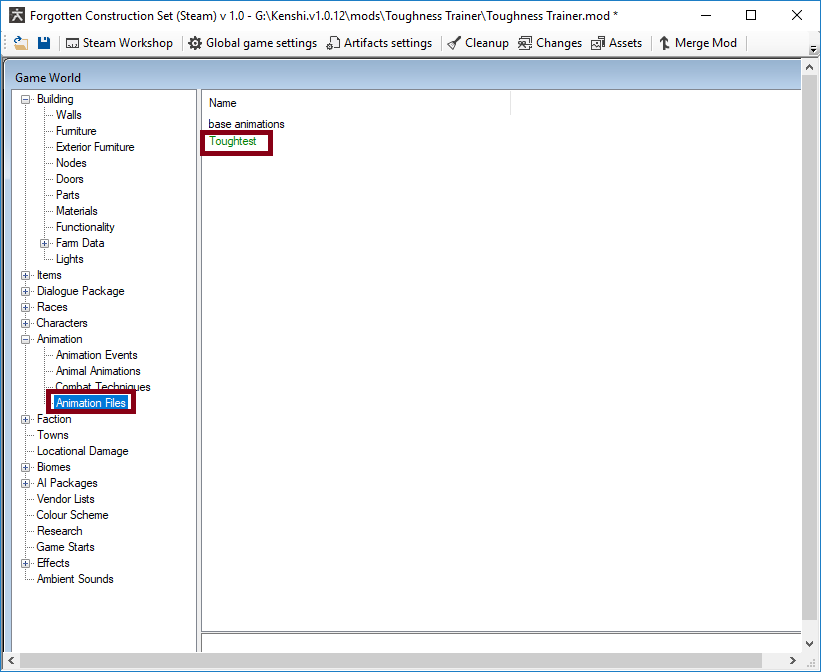This screenshot has height=672, width=821.
Task: Select Ambient Sounds tree item
Action: (75, 579)
